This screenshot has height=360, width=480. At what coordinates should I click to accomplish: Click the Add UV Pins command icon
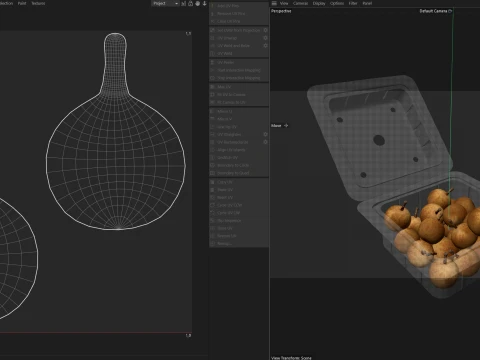pyautogui.click(x=212, y=6)
